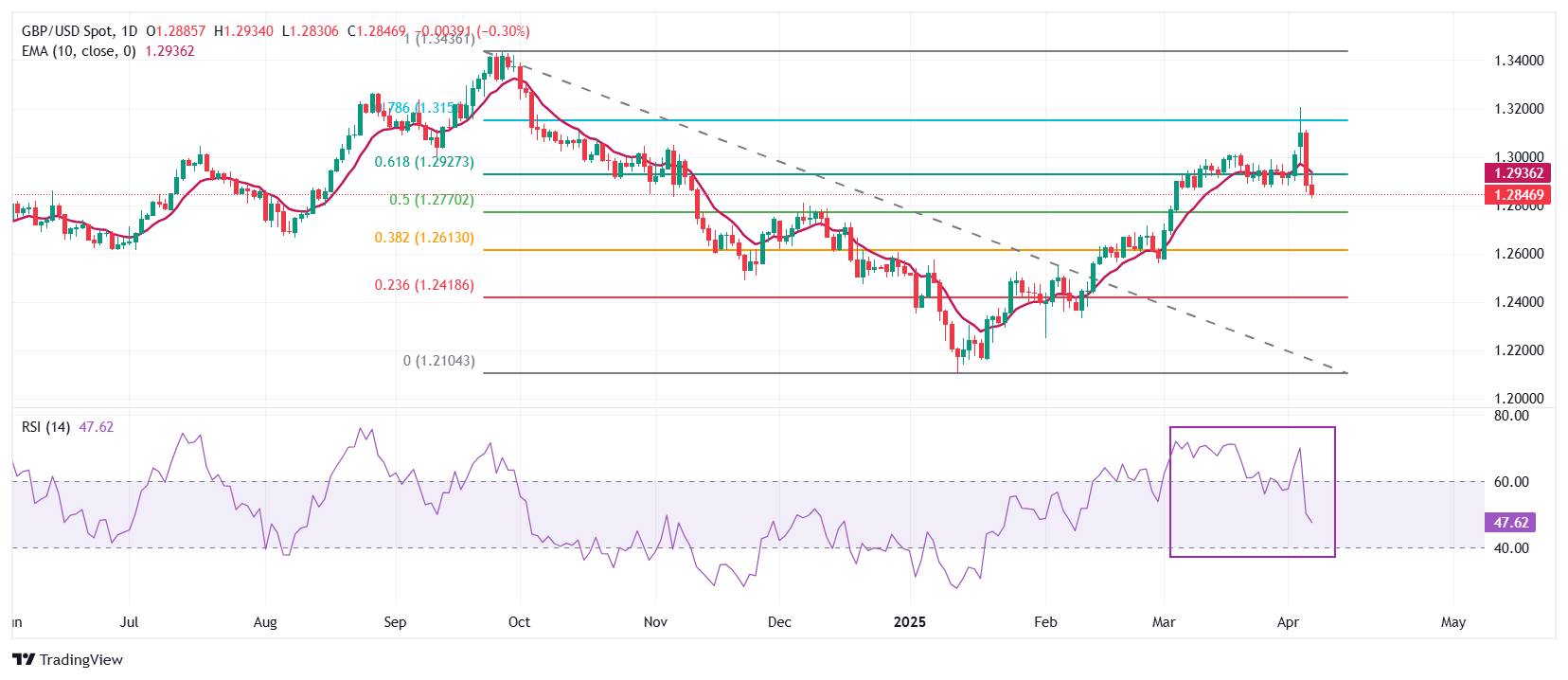Select the 0.5 (1.27702) Fibonacci label

coord(431,200)
